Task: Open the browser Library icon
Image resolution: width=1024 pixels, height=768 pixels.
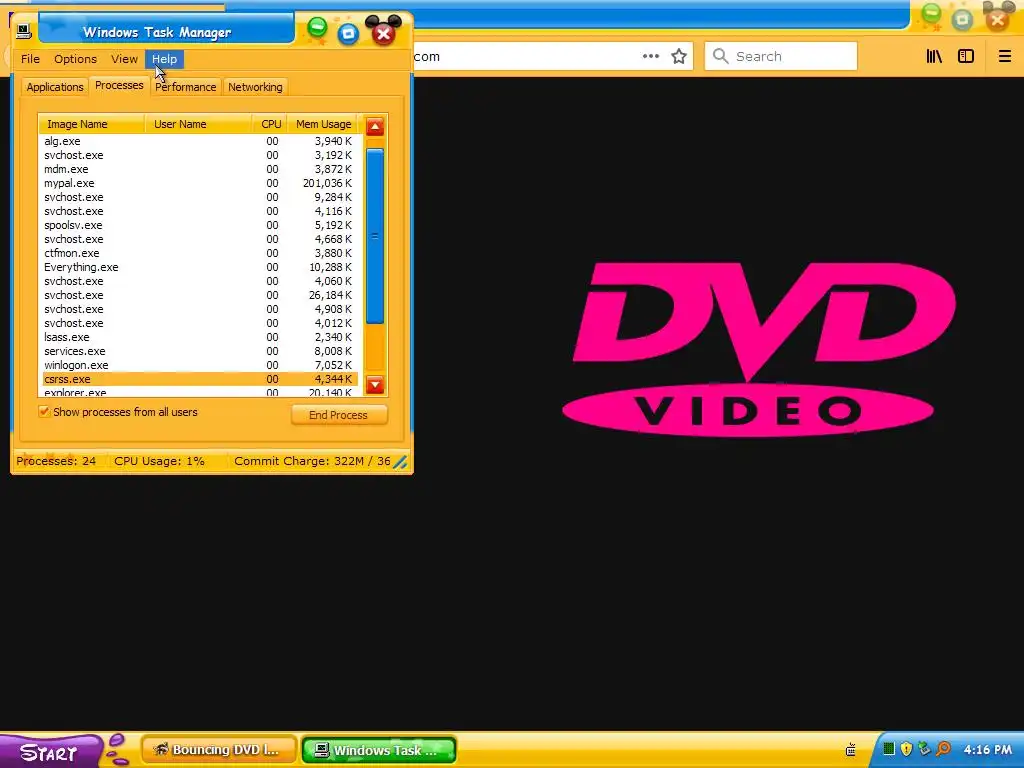Action: (x=935, y=56)
